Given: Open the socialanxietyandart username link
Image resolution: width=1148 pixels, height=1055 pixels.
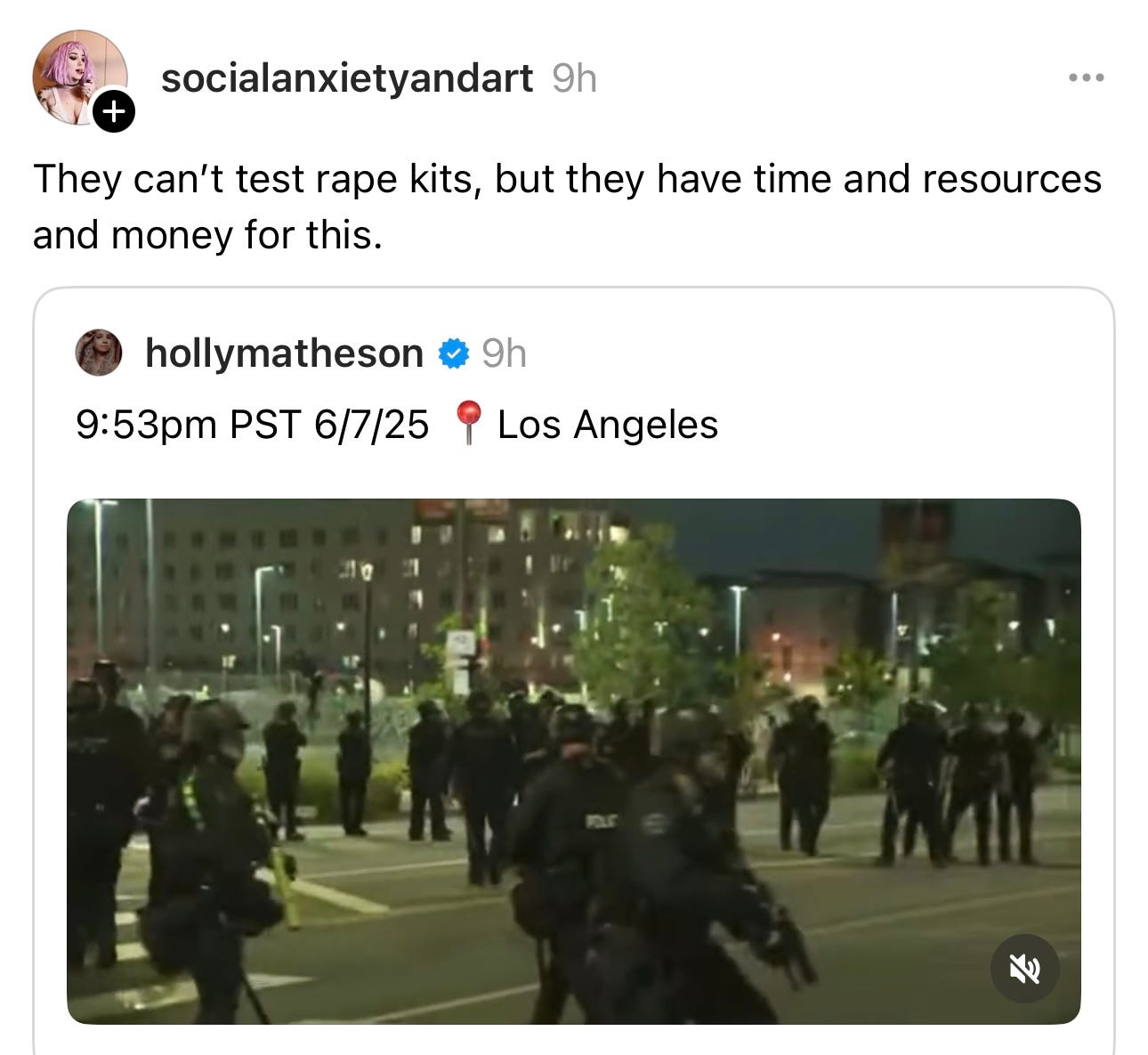Looking at the screenshot, I should [347, 78].
